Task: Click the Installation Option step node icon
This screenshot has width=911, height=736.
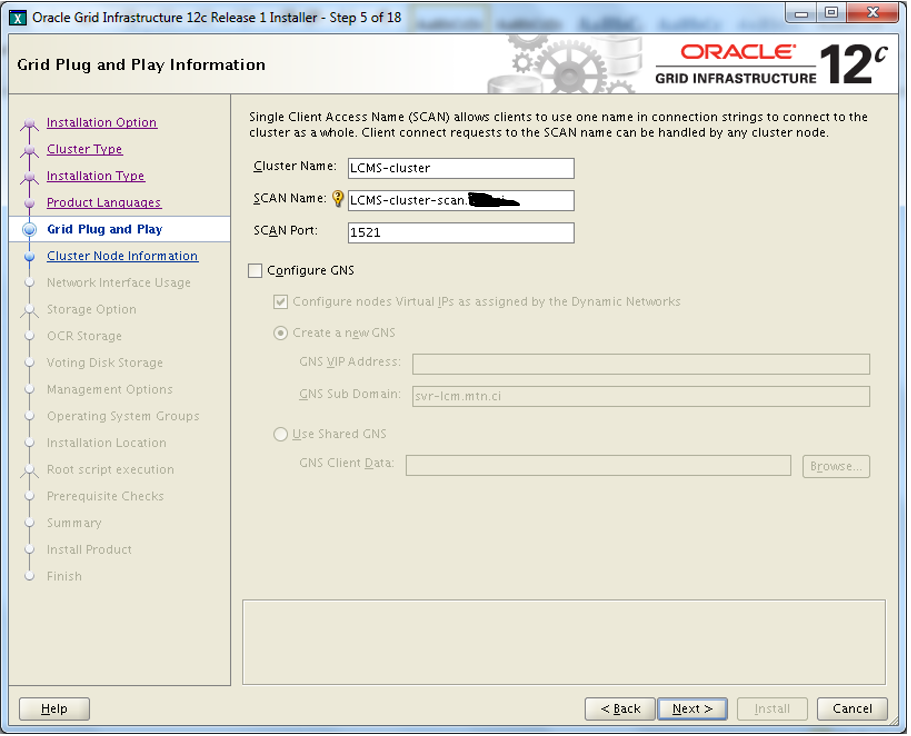Action: pos(29,124)
